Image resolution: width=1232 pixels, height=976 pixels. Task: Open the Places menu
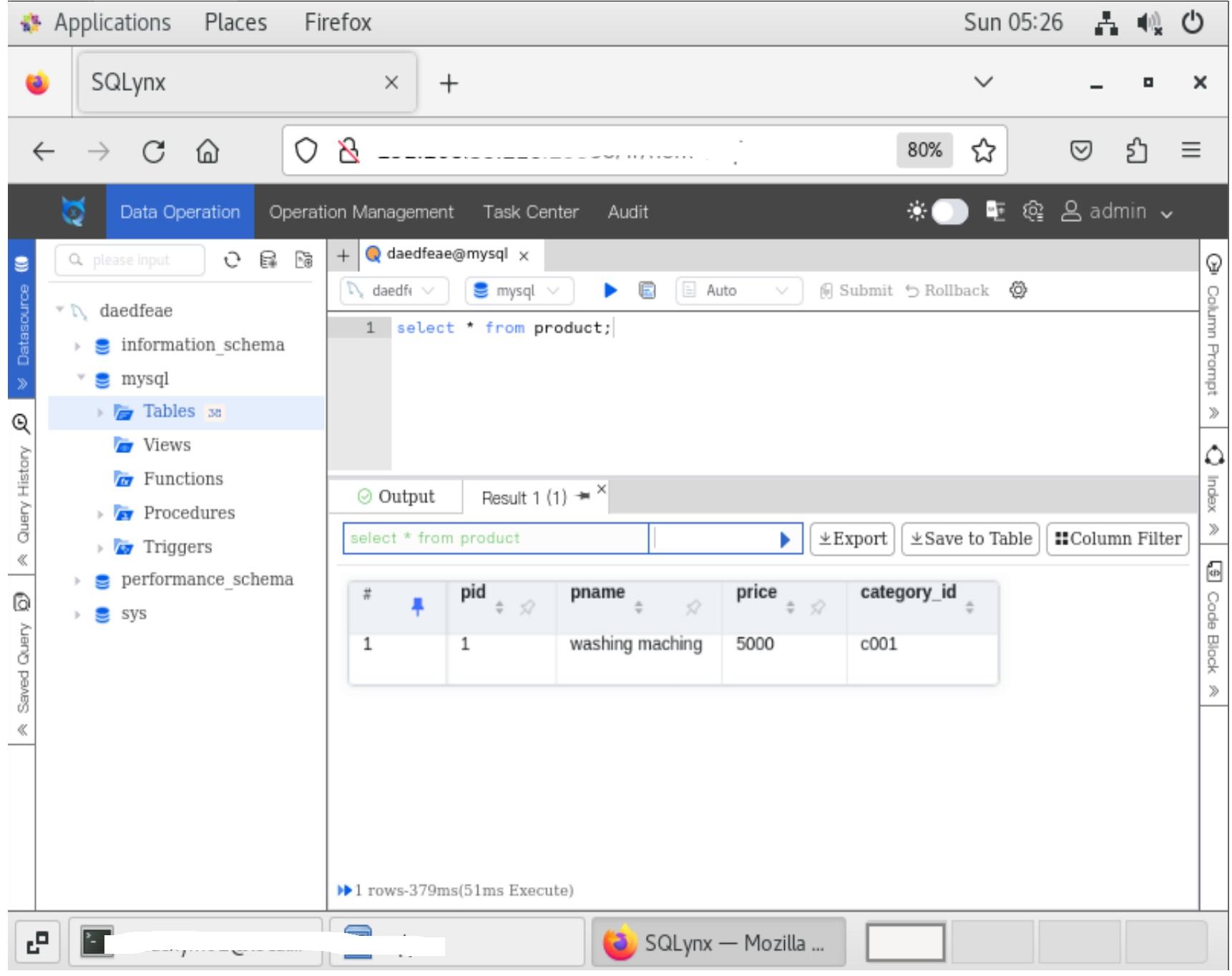235,22
